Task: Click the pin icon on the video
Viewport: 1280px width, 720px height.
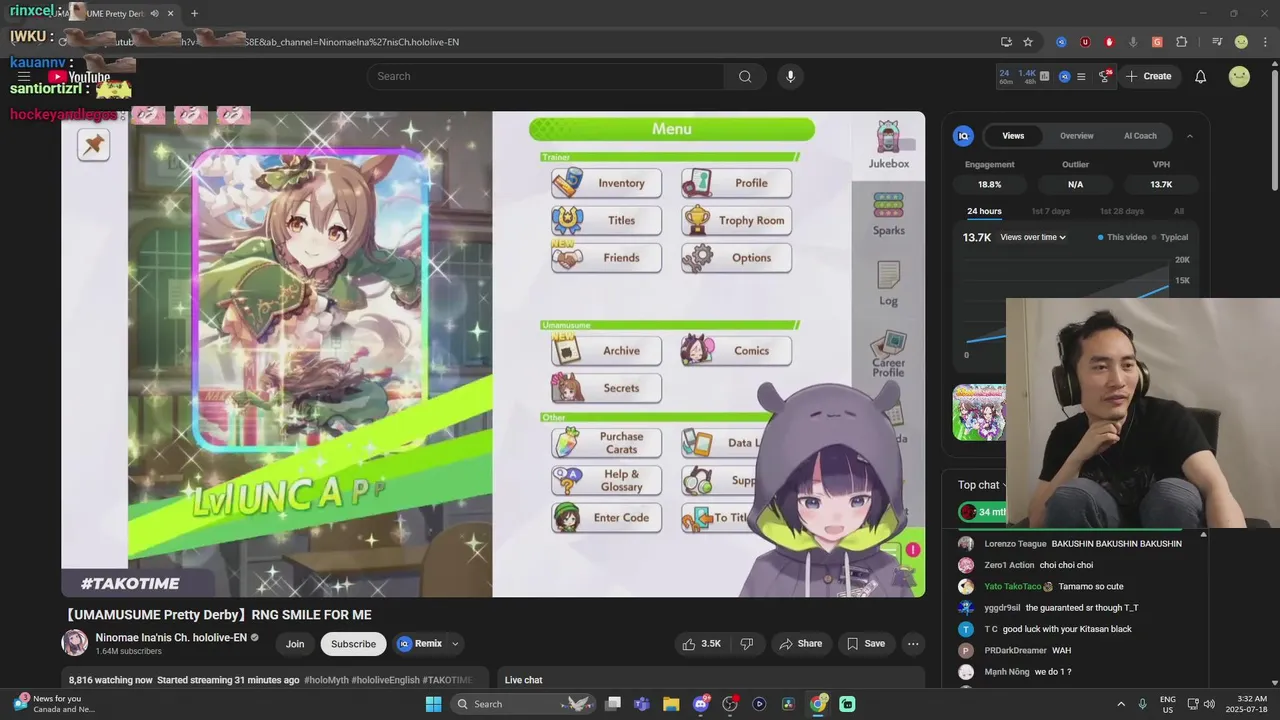Action: click(93, 145)
